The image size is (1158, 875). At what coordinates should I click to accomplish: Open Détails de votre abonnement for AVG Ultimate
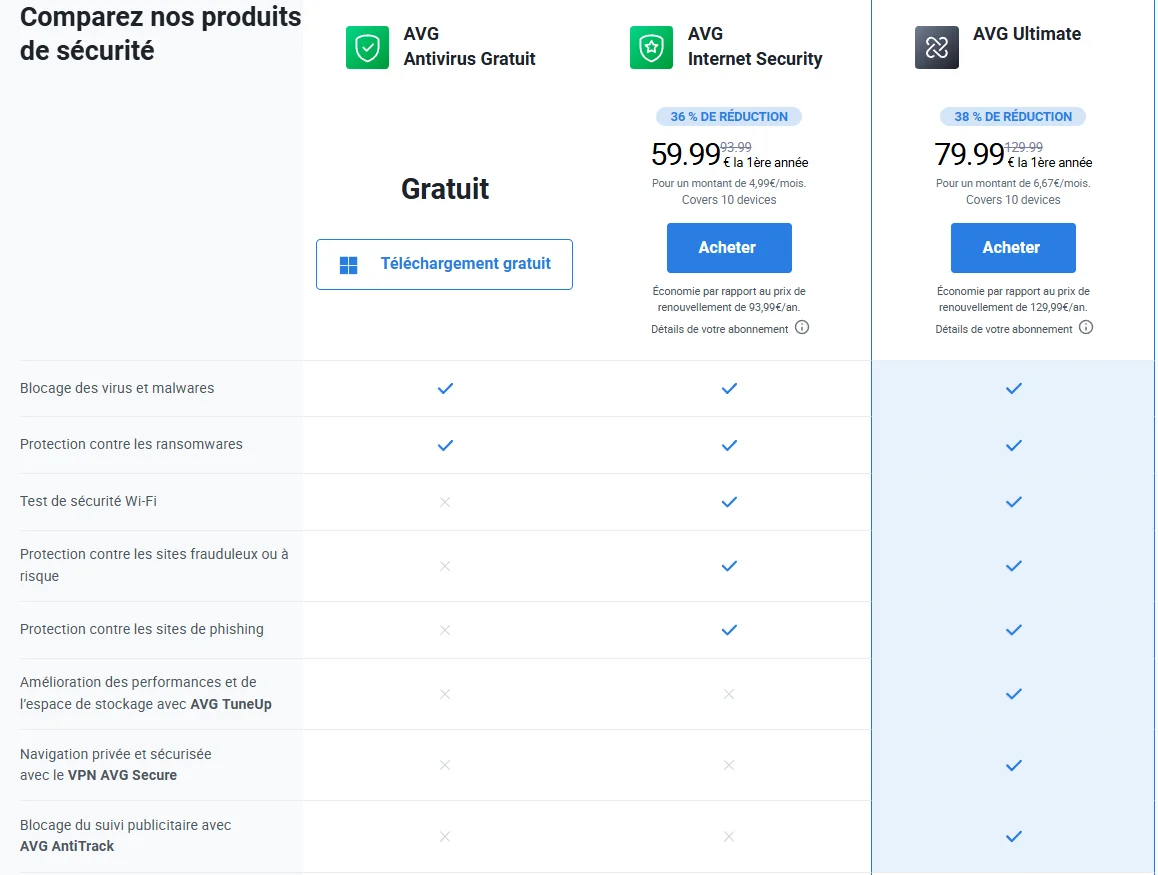(x=1004, y=329)
